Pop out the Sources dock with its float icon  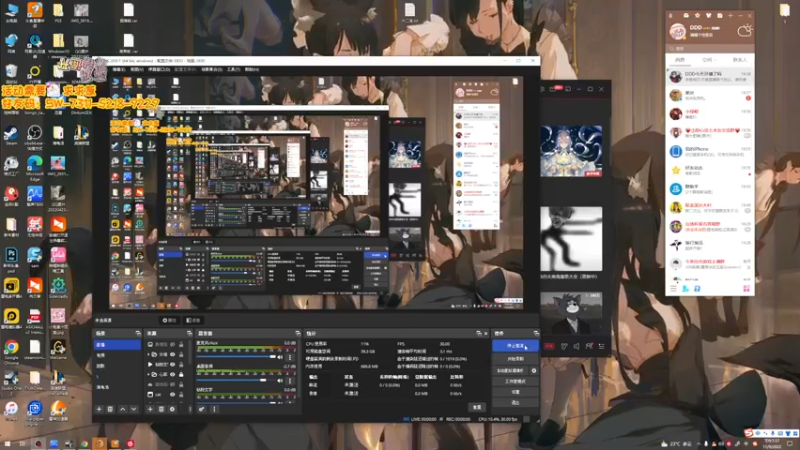coord(189,333)
